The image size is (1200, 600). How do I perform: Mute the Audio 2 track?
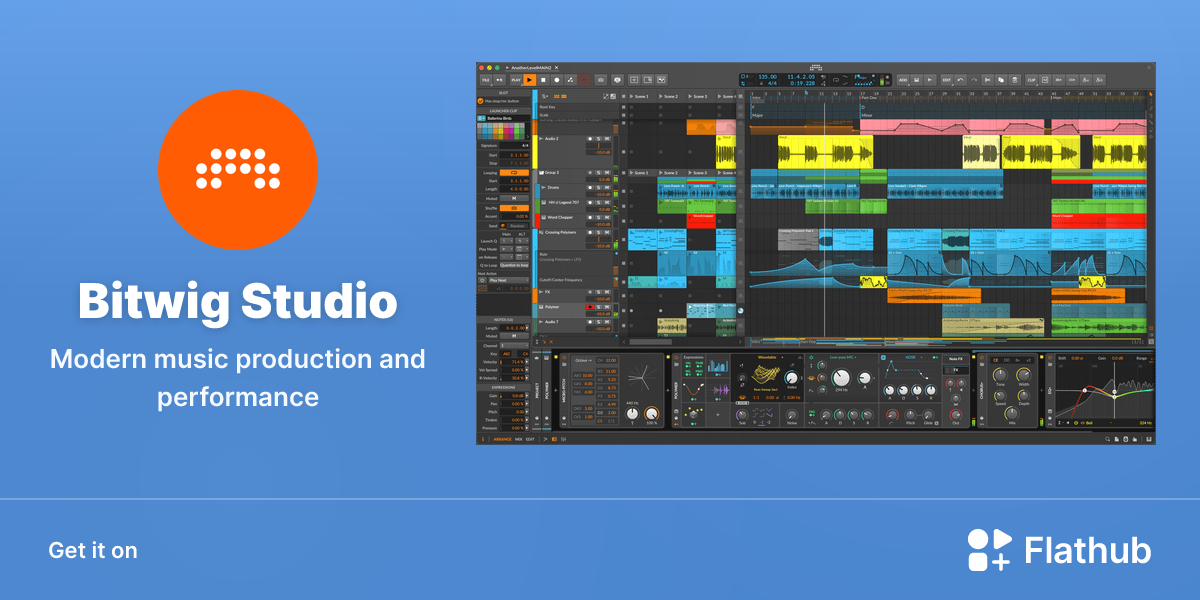click(607, 139)
